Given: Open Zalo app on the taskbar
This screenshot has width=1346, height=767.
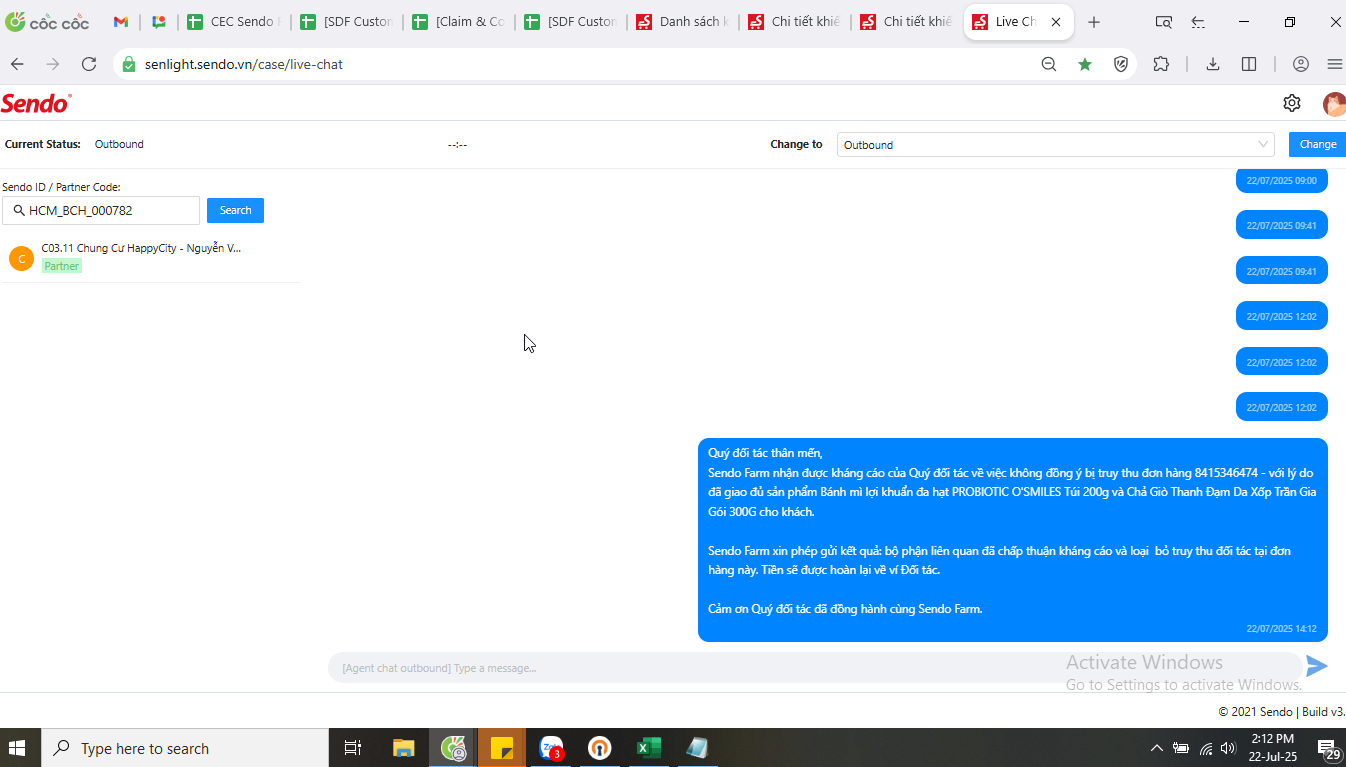Looking at the screenshot, I should tap(551, 748).
